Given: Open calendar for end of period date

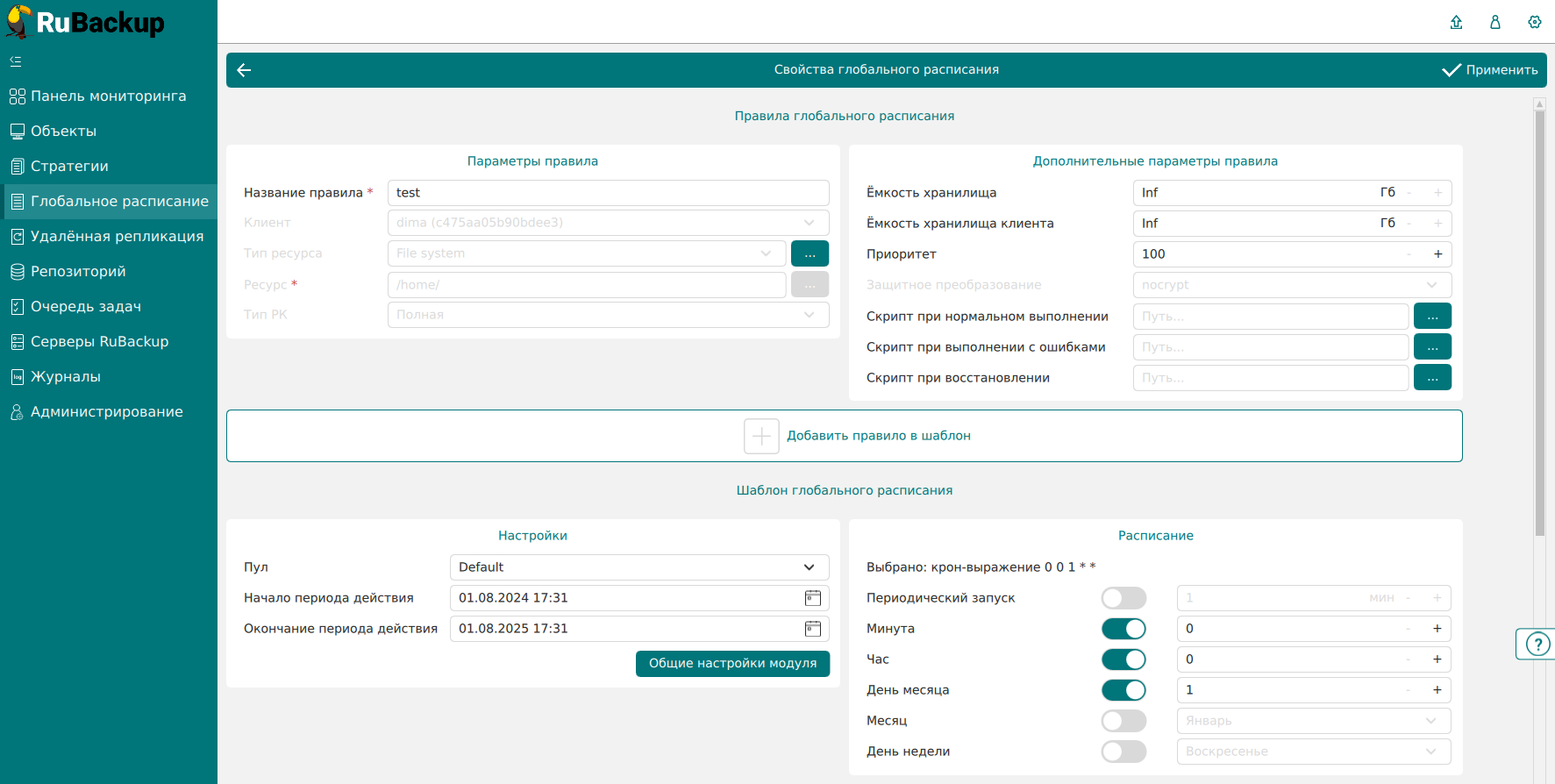Looking at the screenshot, I should point(813,629).
